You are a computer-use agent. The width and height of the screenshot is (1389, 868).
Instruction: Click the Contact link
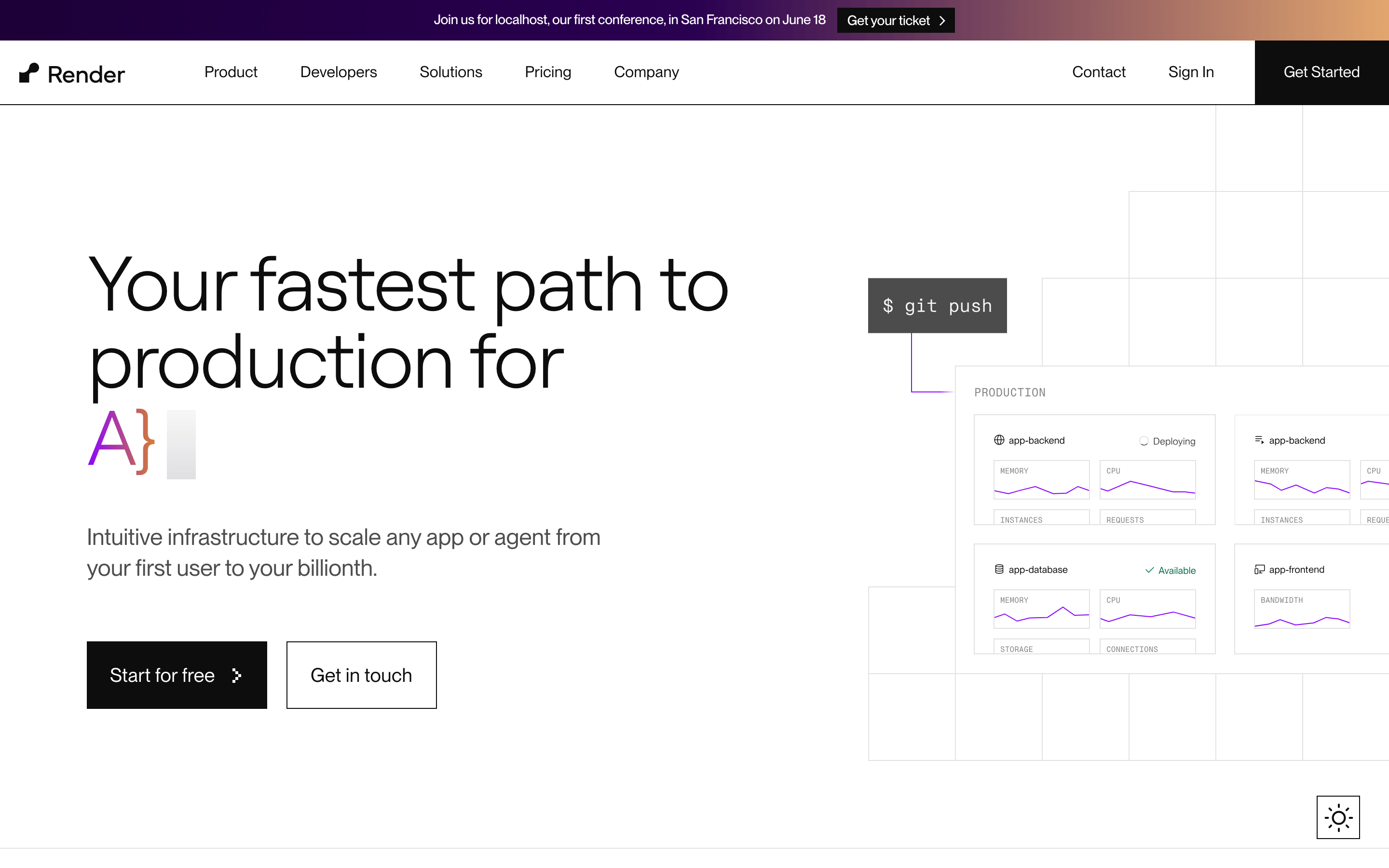point(1099,72)
